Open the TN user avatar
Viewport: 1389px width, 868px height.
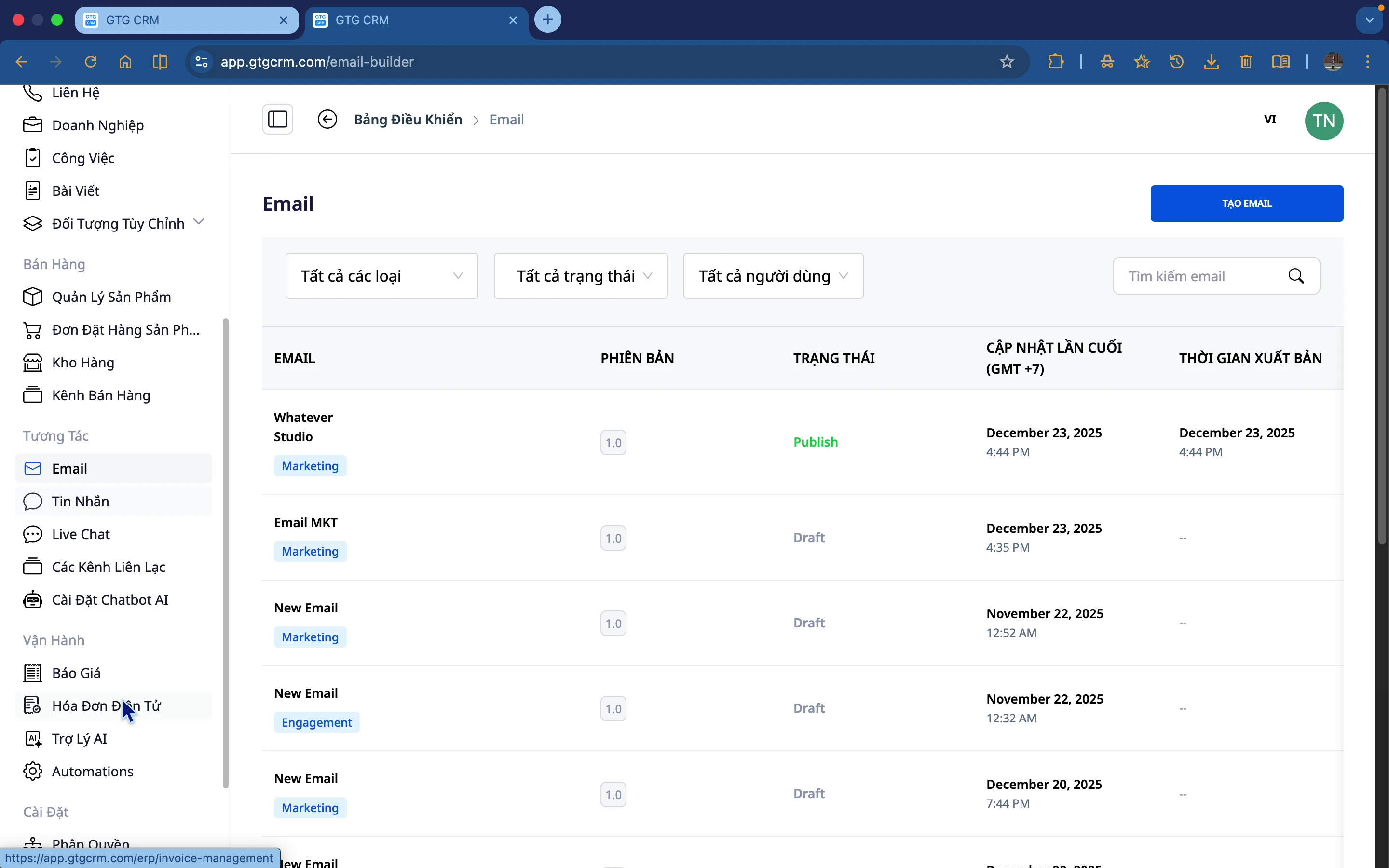point(1324,121)
